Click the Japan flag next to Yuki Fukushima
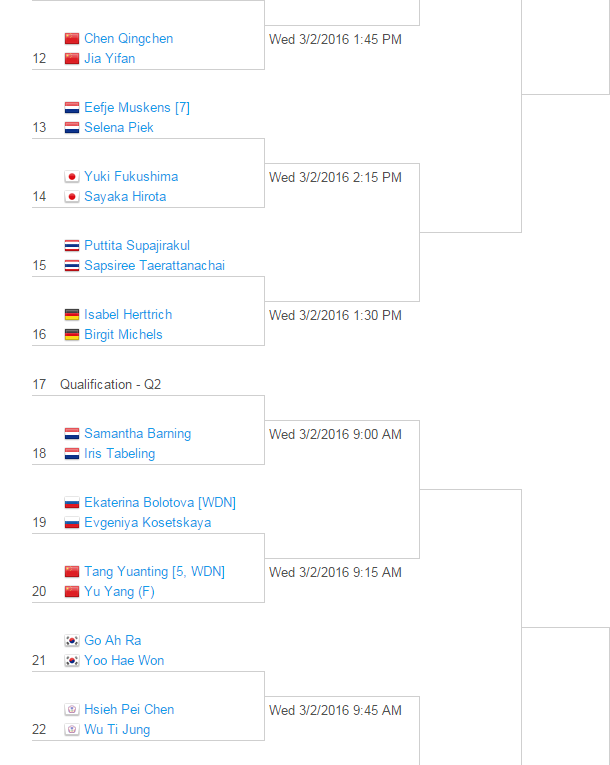The image size is (610, 765). pyautogui.click(x=72, y=177)
